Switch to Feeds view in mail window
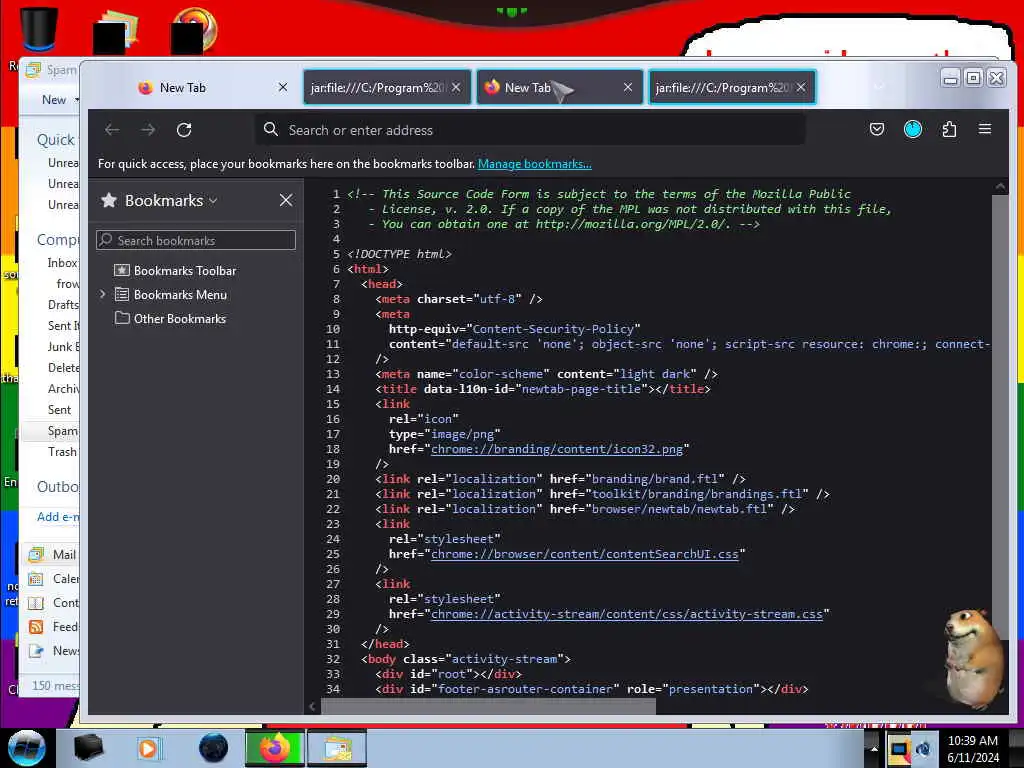The image size is (1024, 768). coord(54,627)
